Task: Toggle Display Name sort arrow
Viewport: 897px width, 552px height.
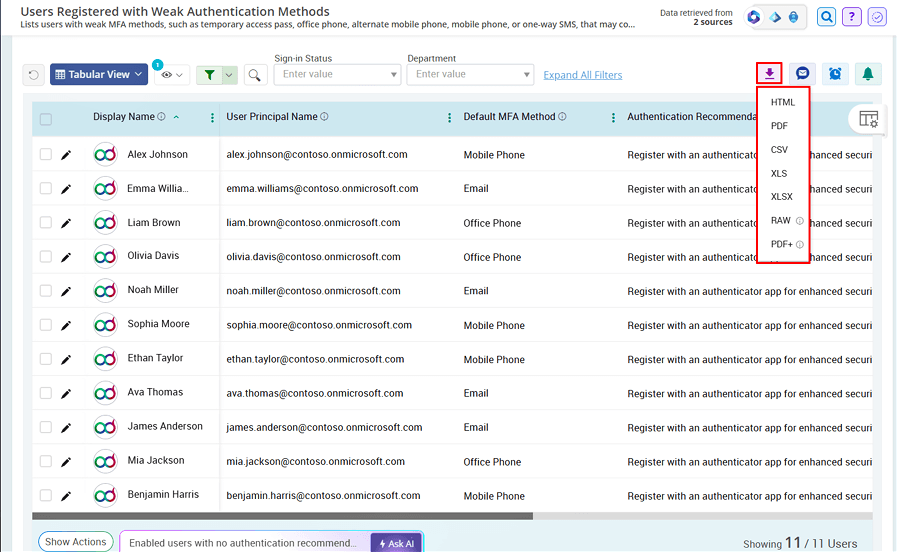Action: pos(176,117)
